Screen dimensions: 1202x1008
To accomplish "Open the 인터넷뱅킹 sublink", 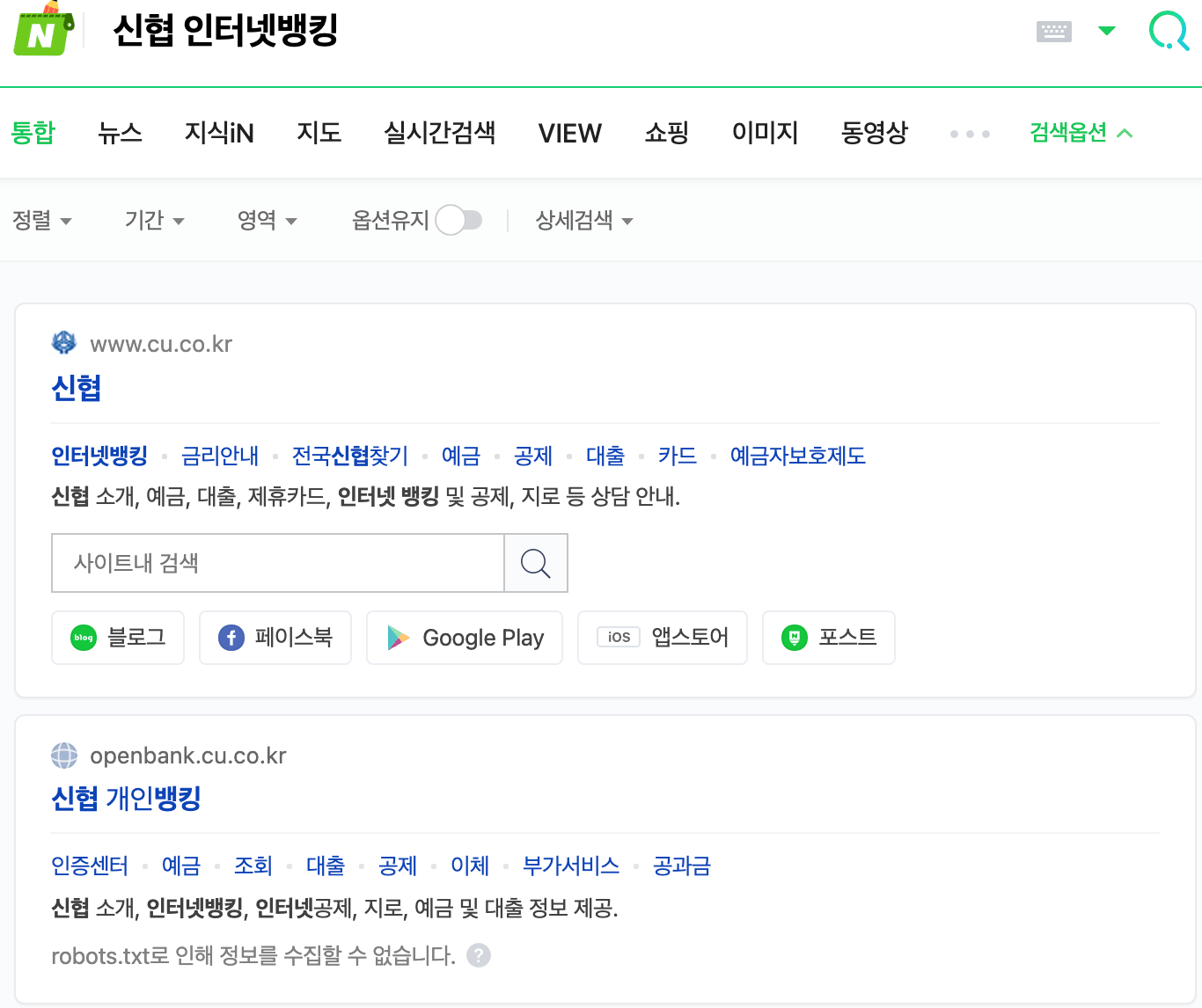I will pyautogui.click(x=99, y=456).
